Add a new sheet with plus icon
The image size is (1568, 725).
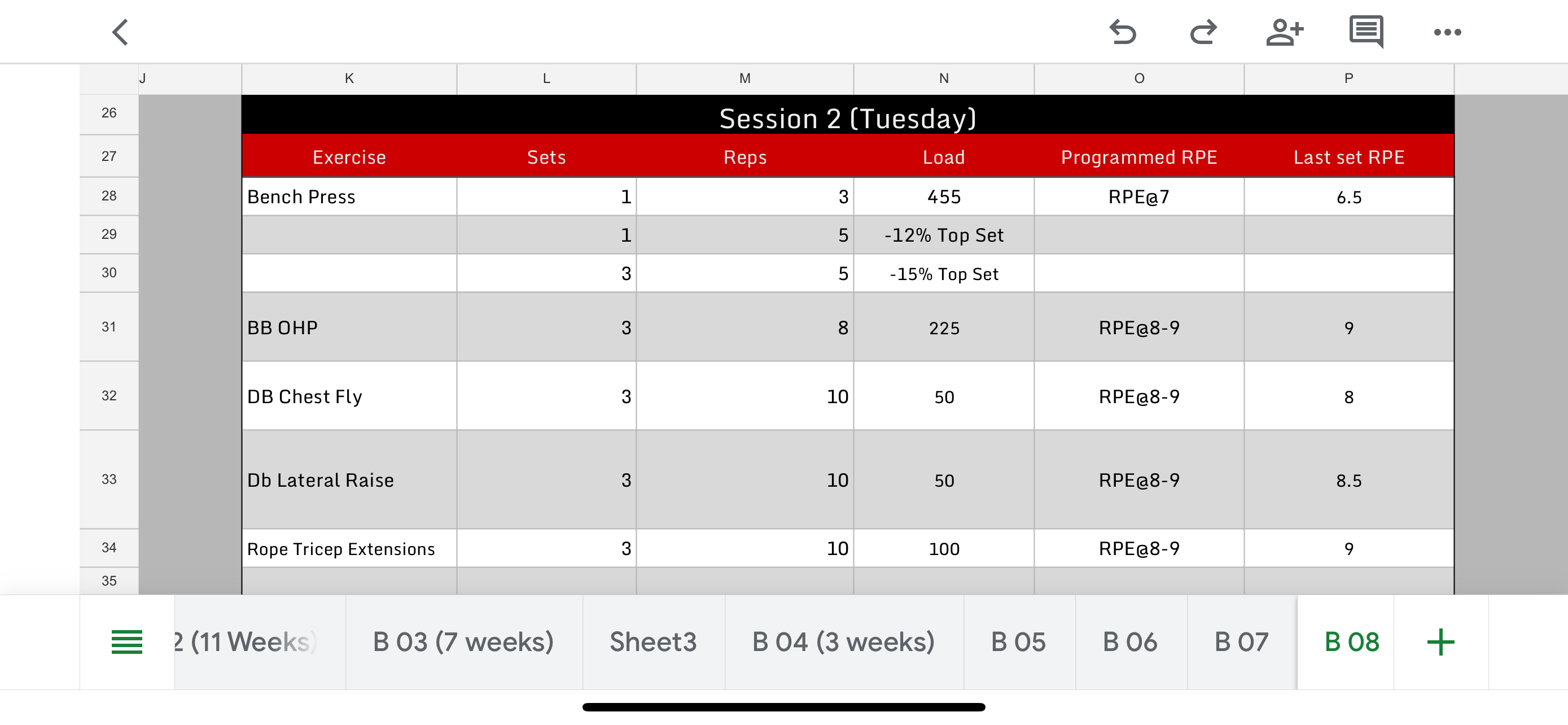[x=1440, y=642]
